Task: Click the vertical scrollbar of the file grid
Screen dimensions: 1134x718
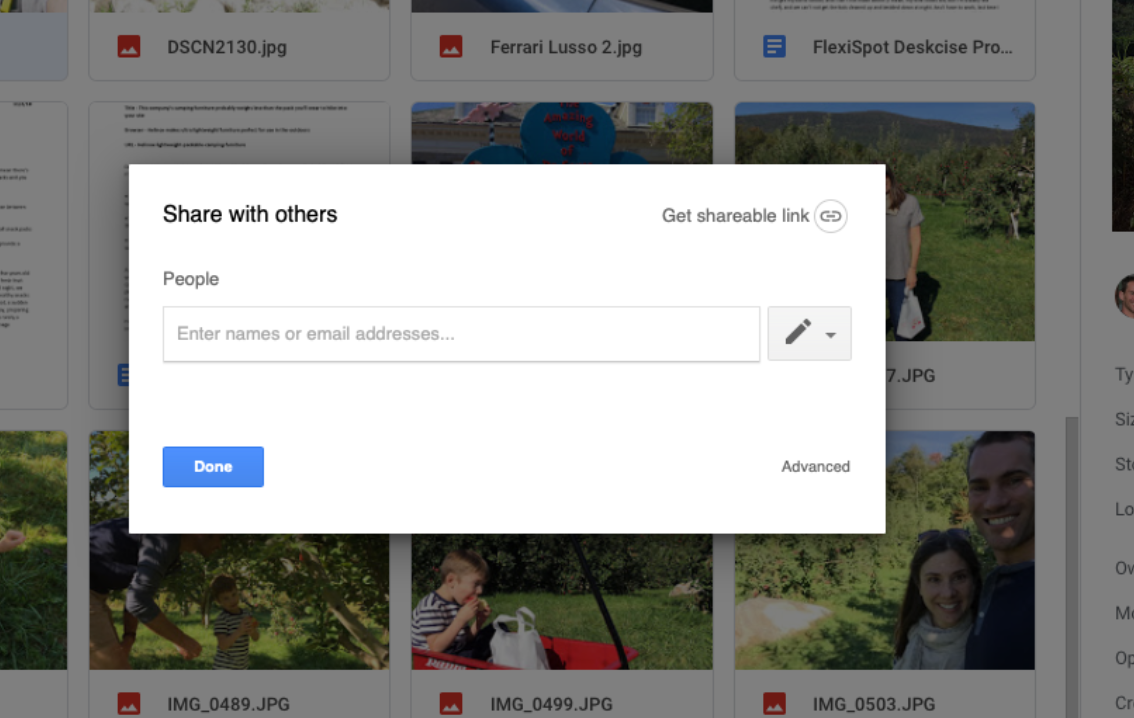Action: (1072, 567)
